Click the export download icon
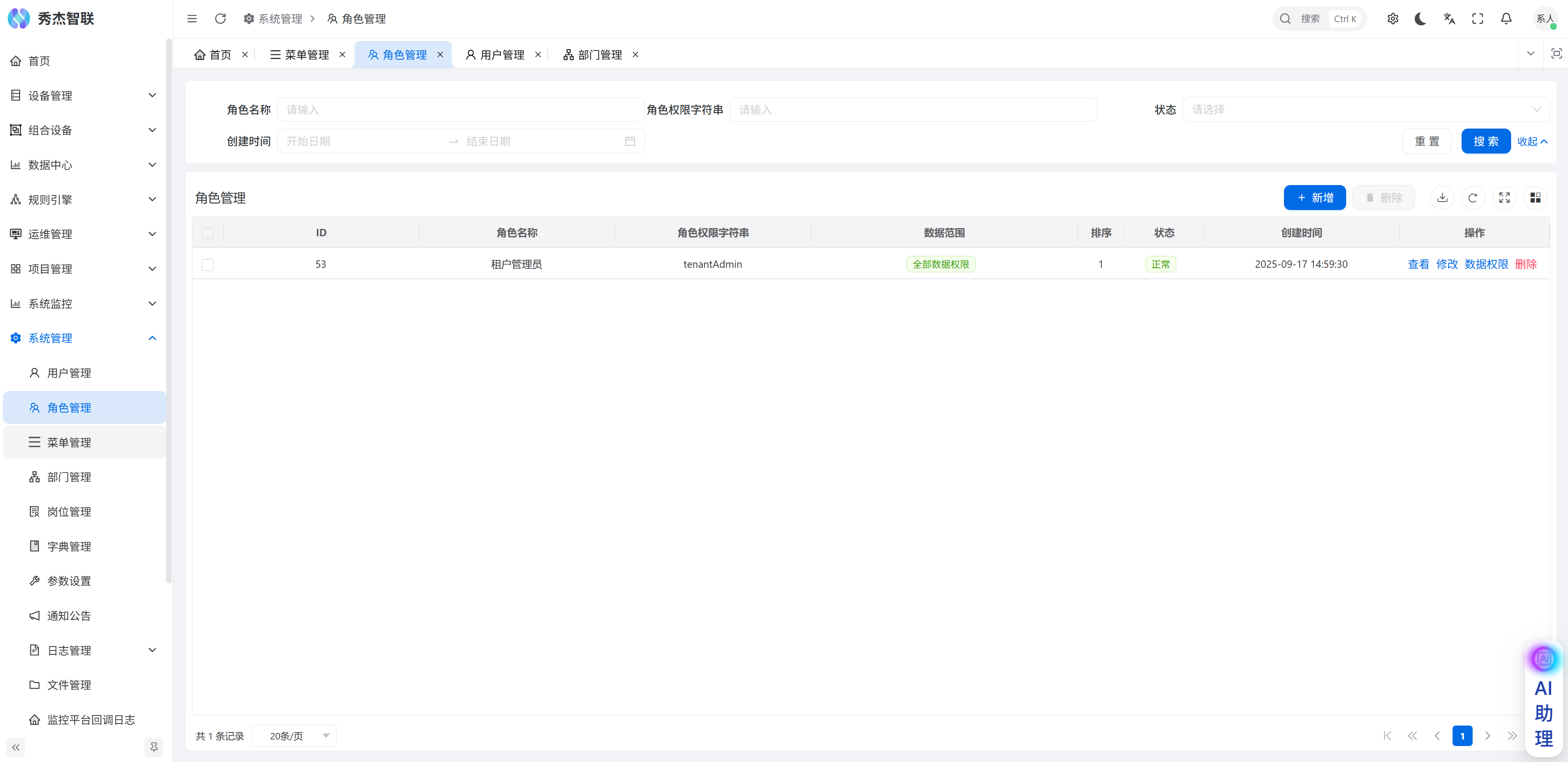Screen dimensions: 1568x762 1442,197
